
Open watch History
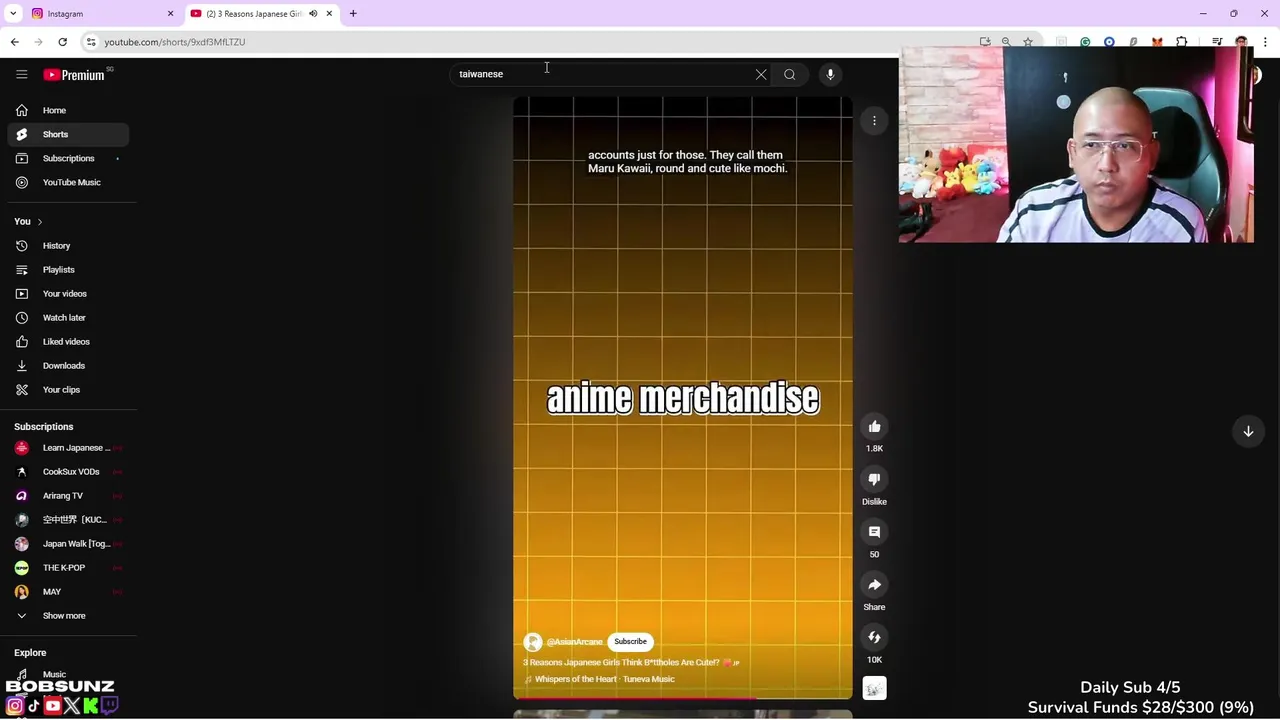click(x=68, y=245)
